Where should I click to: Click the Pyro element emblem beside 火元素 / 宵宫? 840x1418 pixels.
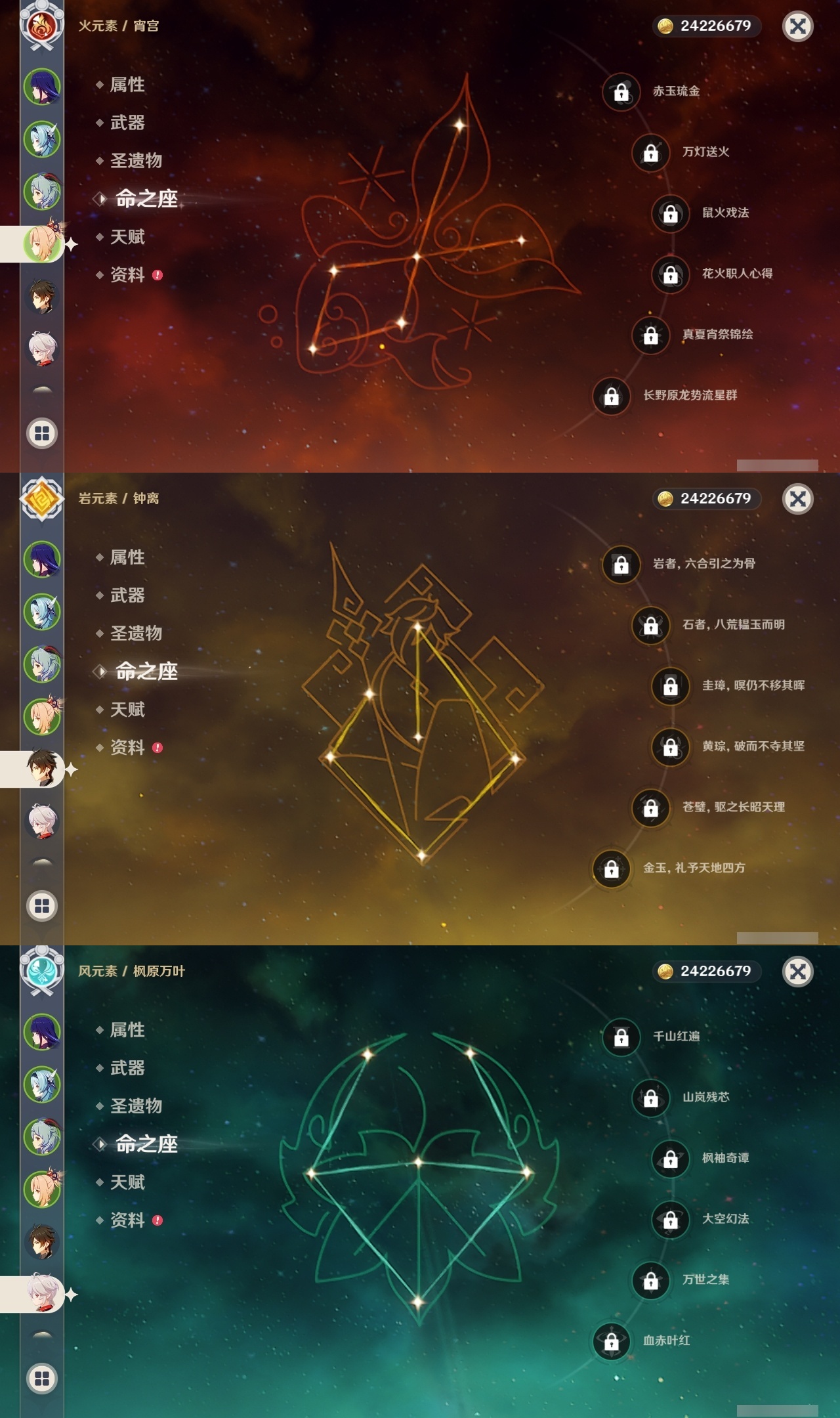[x=42, y=26]
